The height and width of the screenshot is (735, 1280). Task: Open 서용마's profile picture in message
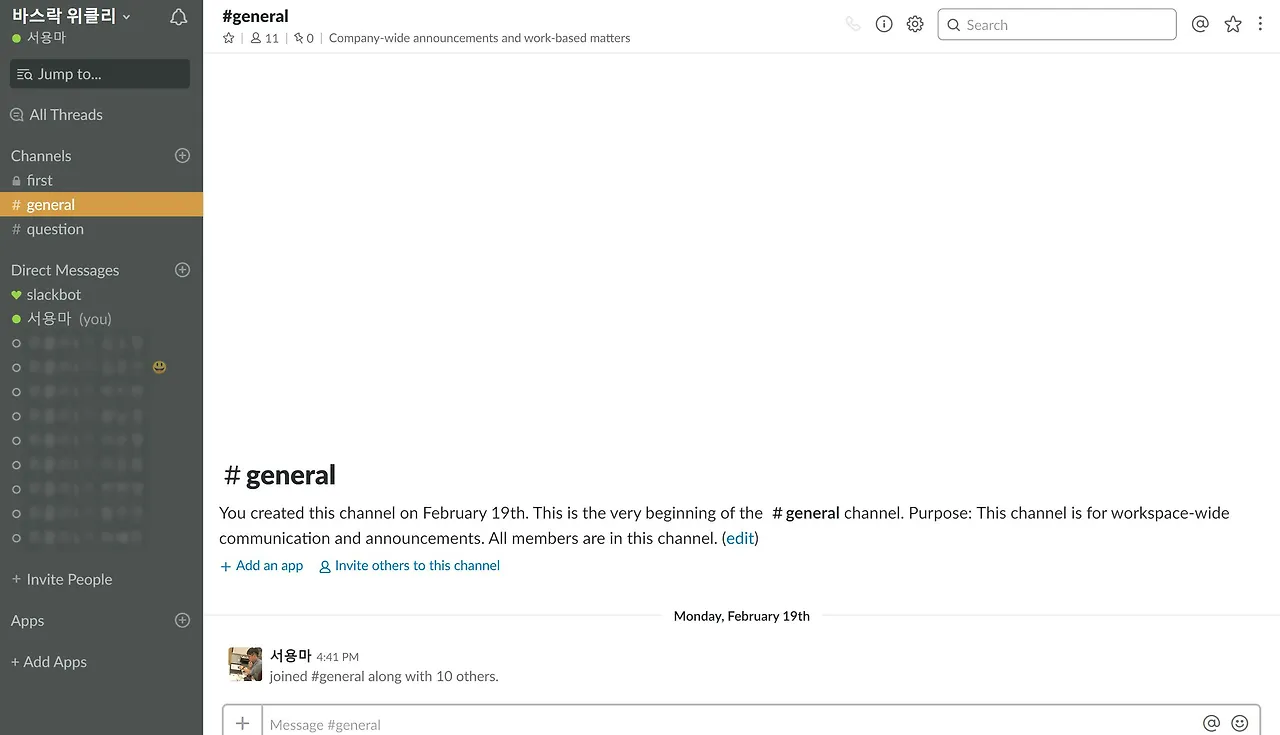(245, 664)
